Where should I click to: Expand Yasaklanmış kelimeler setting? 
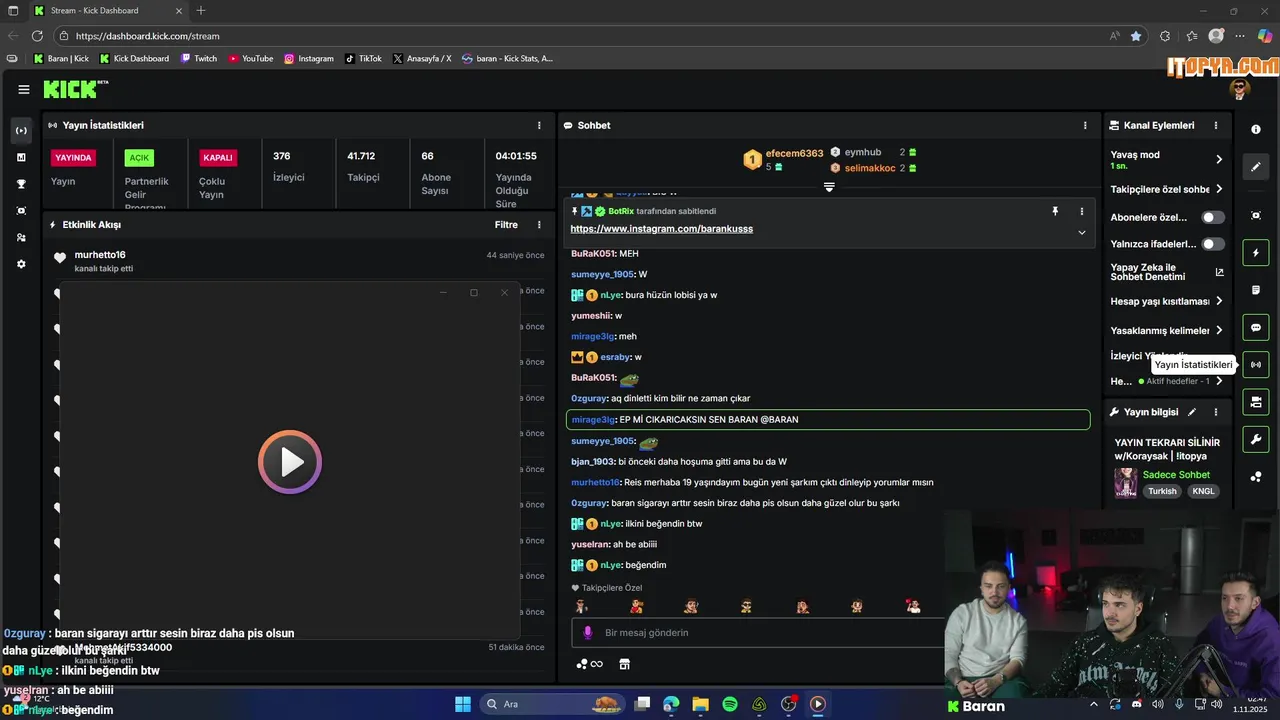click(x=1166, y=330)
